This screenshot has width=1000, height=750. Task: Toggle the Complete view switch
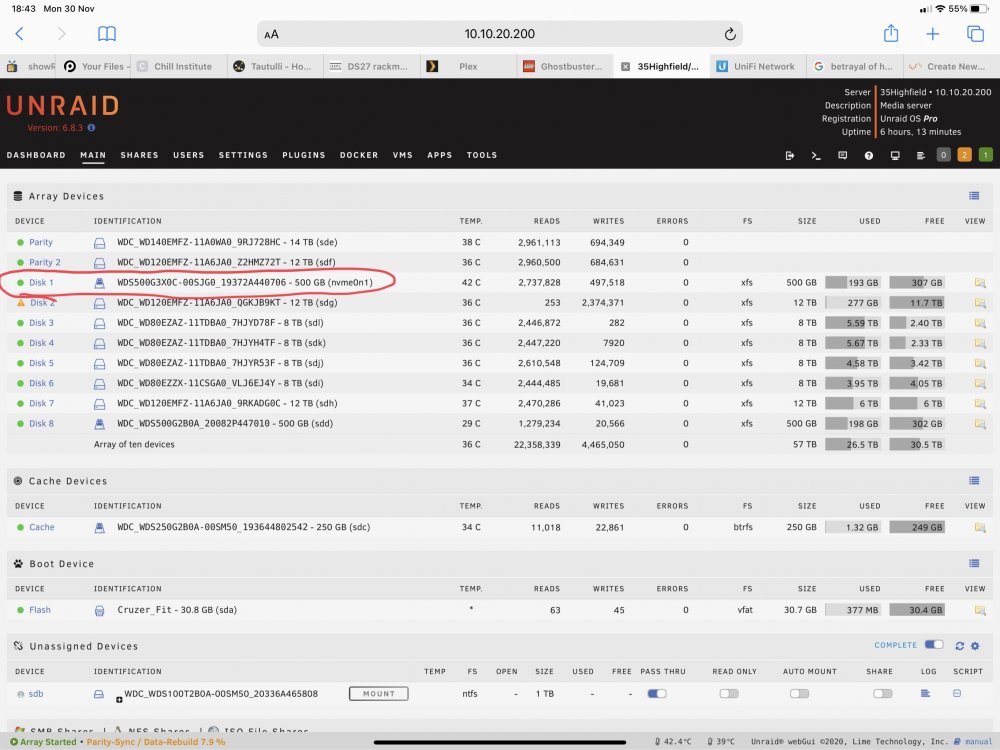(x=934, y=645)
